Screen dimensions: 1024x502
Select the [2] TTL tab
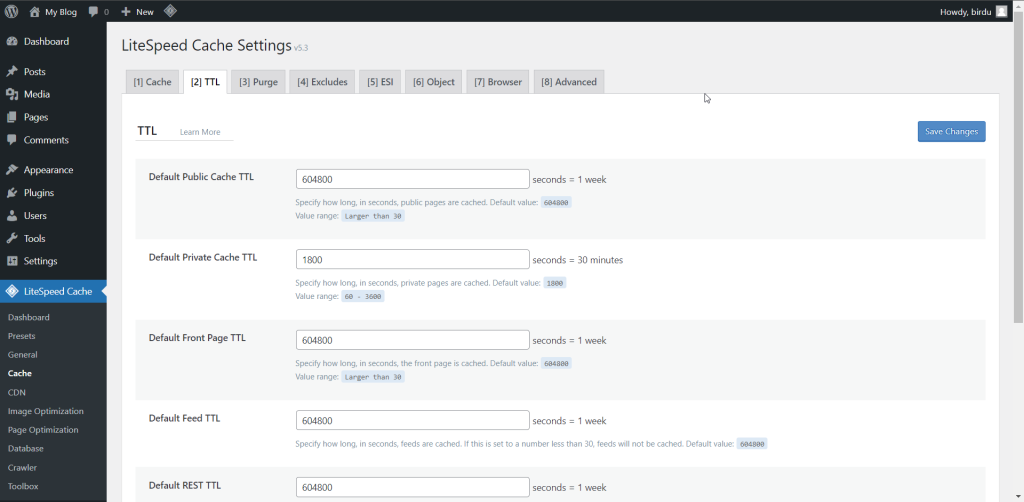pyautogui.click(x=205, y=82)
